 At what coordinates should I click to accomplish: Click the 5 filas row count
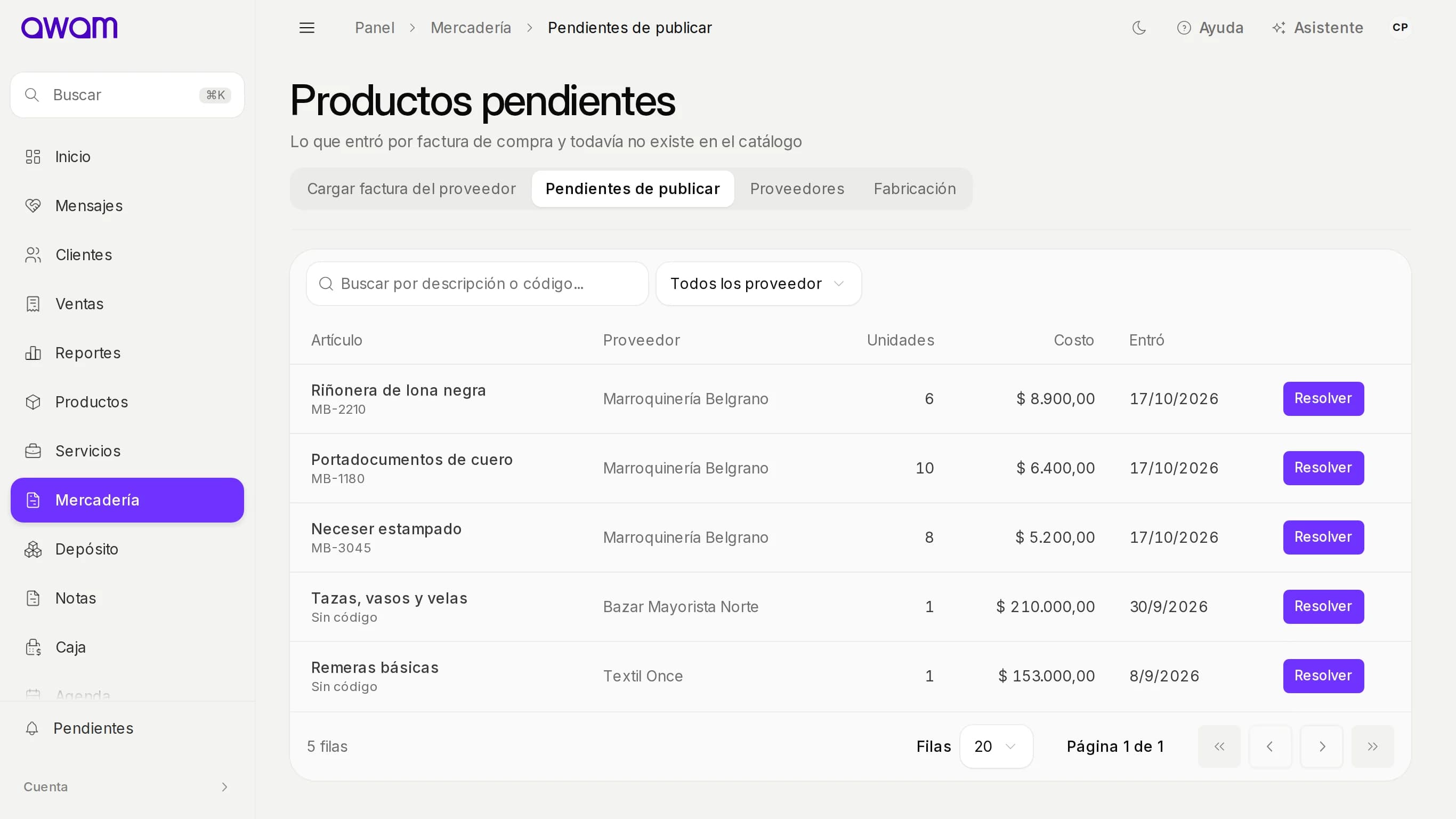pos(327,746)
